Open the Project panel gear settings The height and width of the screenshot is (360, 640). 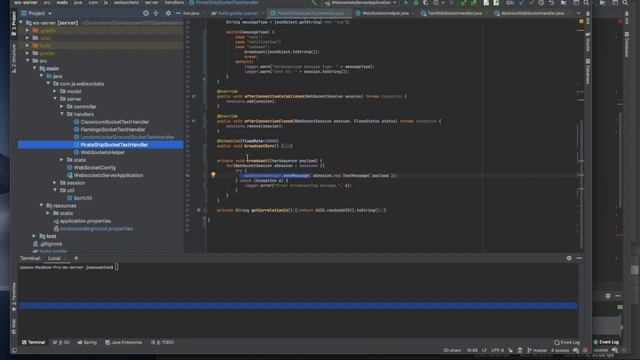(168, 13)
